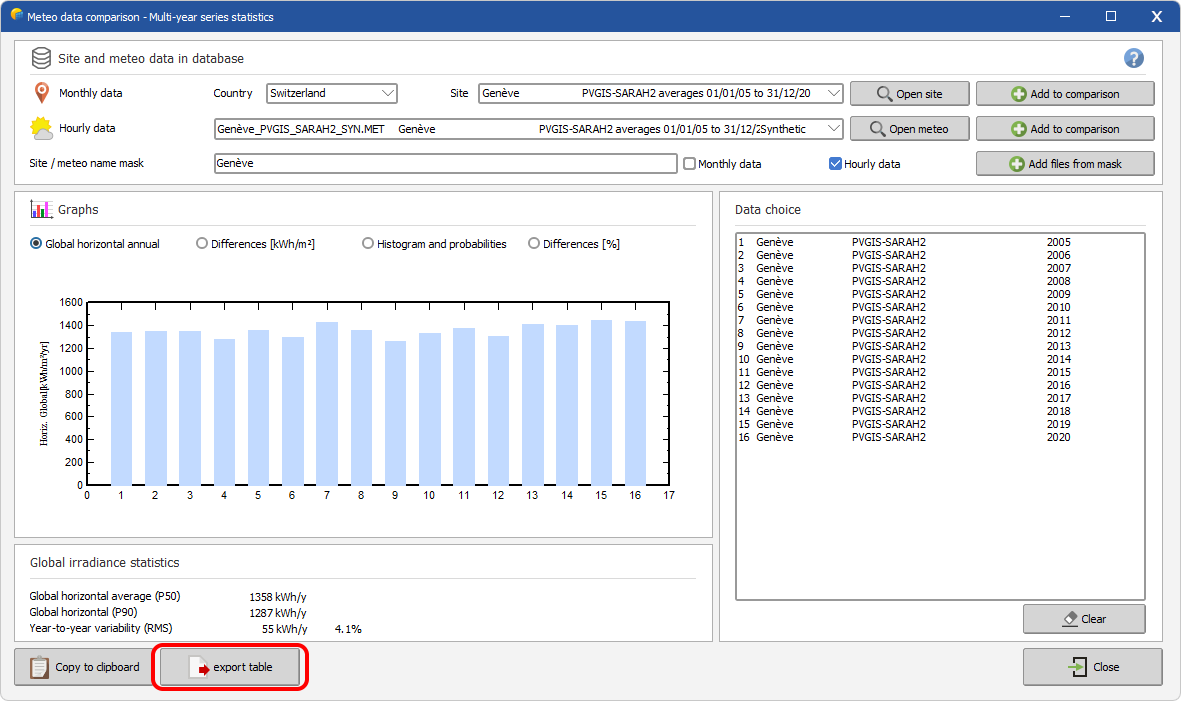Select row 7 Genève 2011 in Data choice
The width and height of the screenshot is (1181, 701).
click(x=940, y=320)
